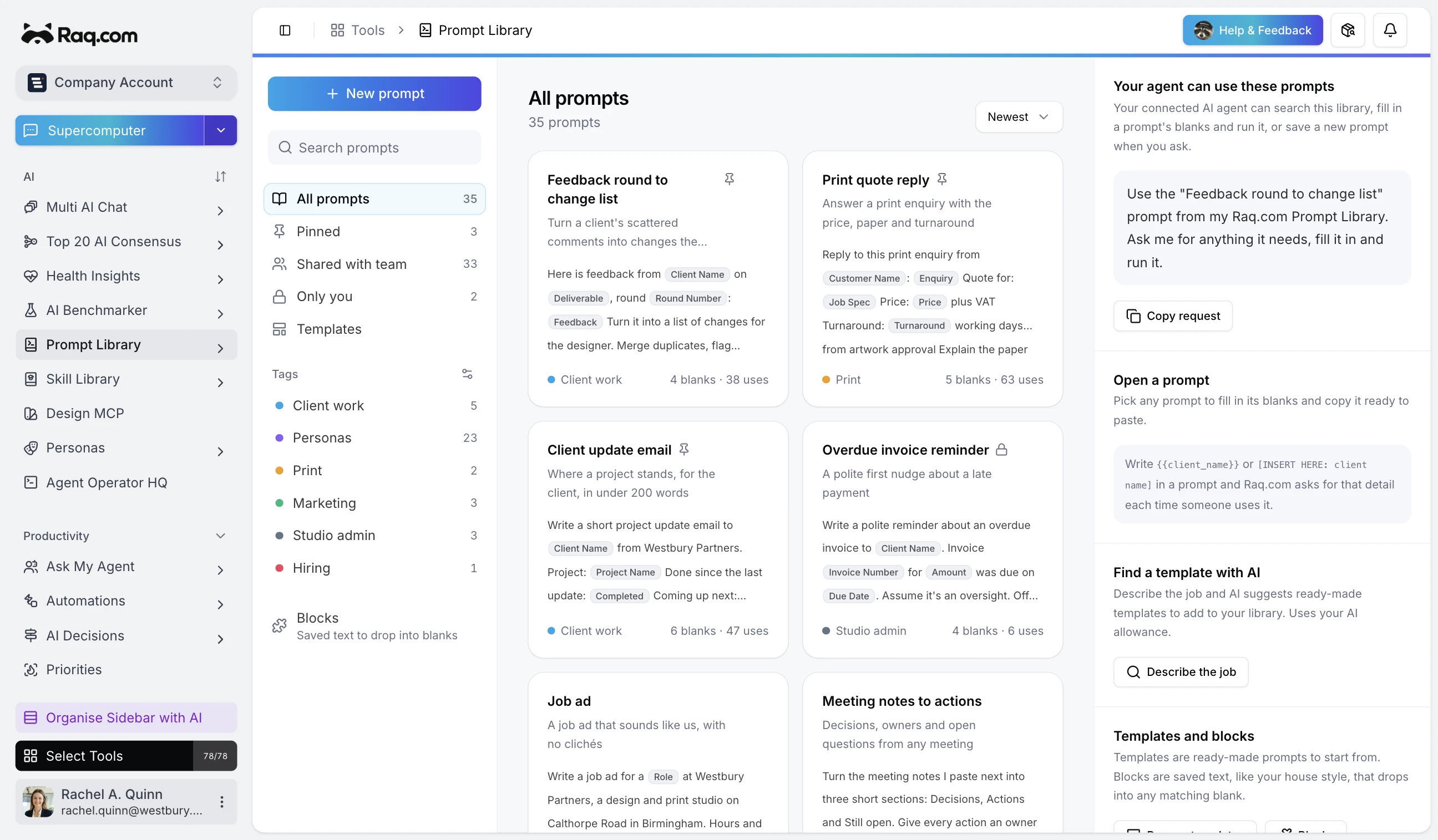1438x840 pixels.
Task: Filter by the purple Personas tag
Action: tap(374, 438)
